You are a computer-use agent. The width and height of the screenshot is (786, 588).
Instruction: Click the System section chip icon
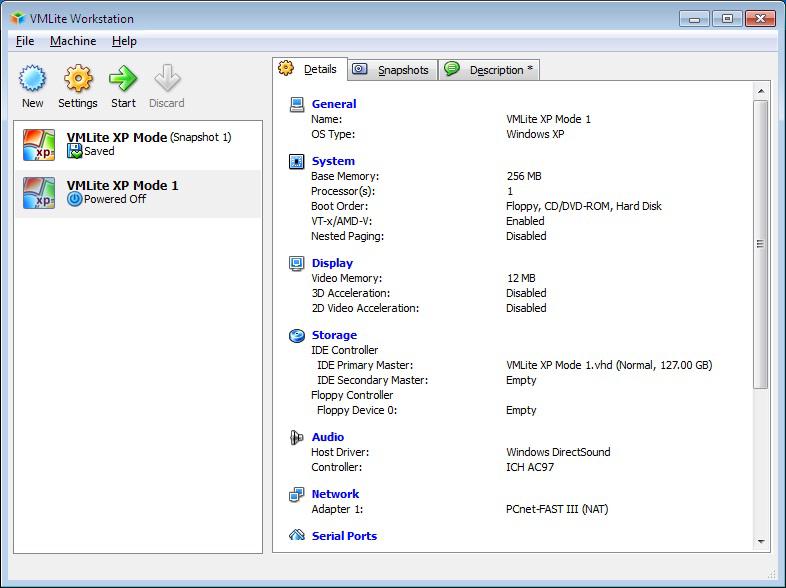(x=297, y=161)
